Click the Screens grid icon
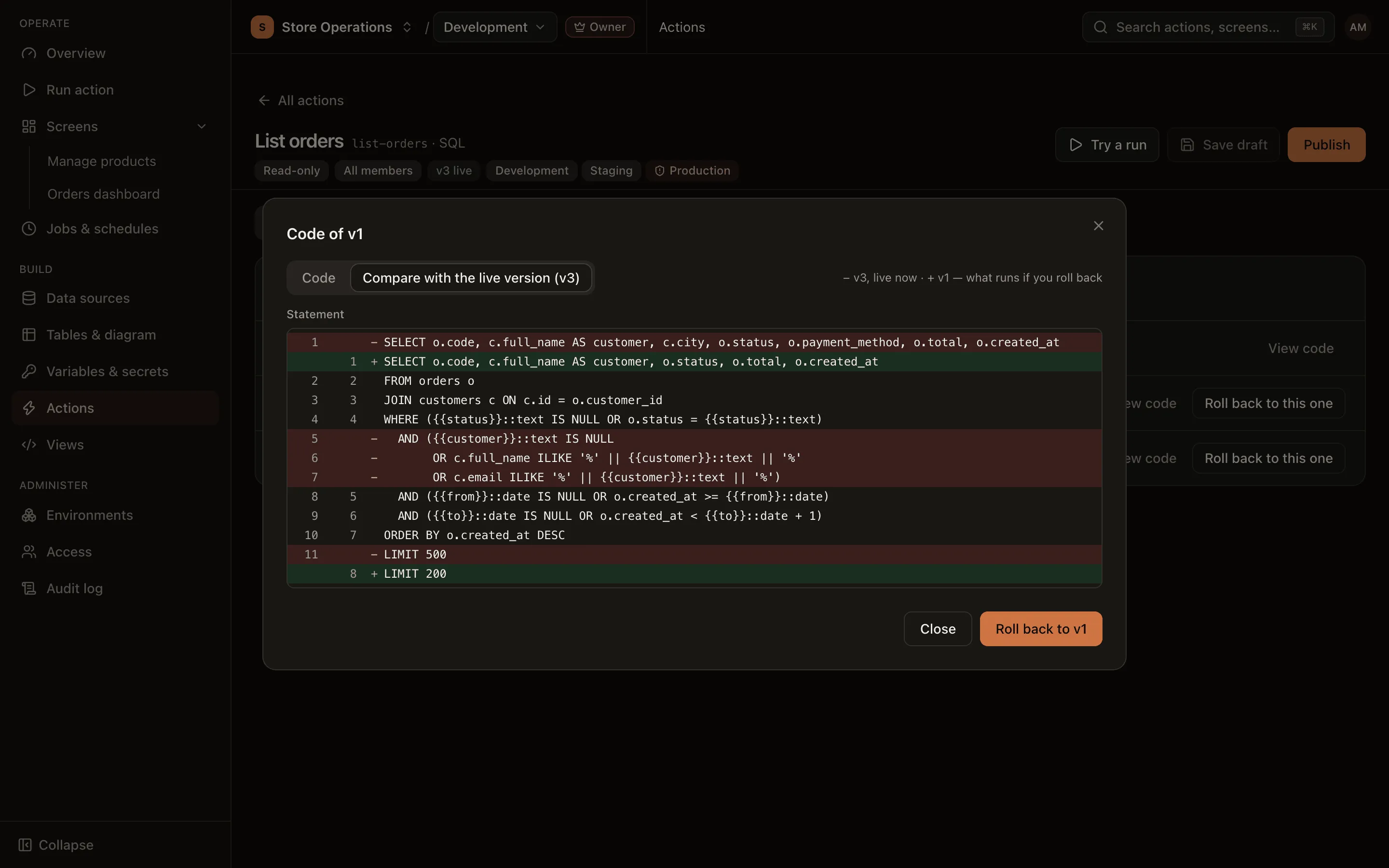Viewport: 1389px width, 868px height. (29, 126)
